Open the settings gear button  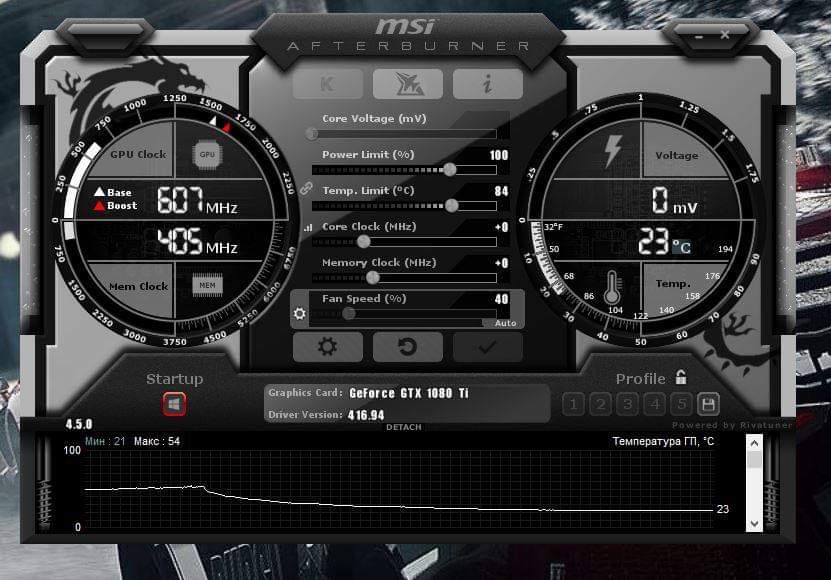(x=328, y=347)
